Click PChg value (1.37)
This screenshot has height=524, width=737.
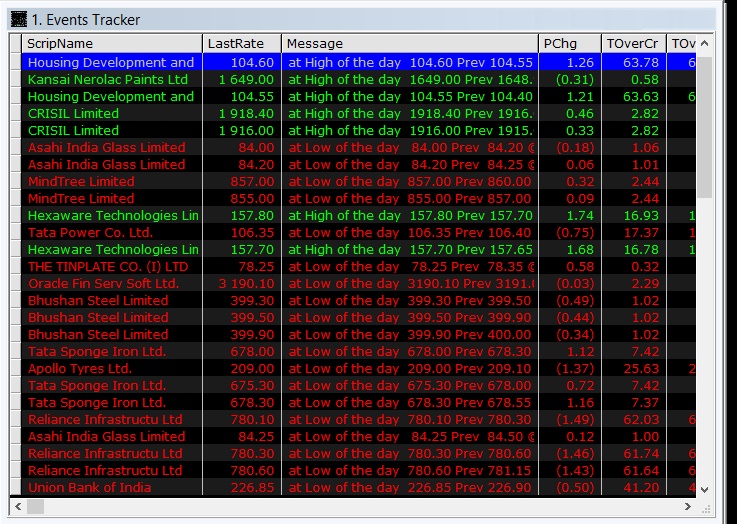click(575, 368)
